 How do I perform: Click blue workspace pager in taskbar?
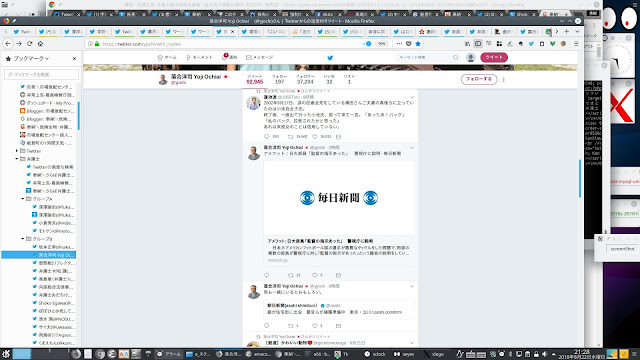tap(22, 354)
